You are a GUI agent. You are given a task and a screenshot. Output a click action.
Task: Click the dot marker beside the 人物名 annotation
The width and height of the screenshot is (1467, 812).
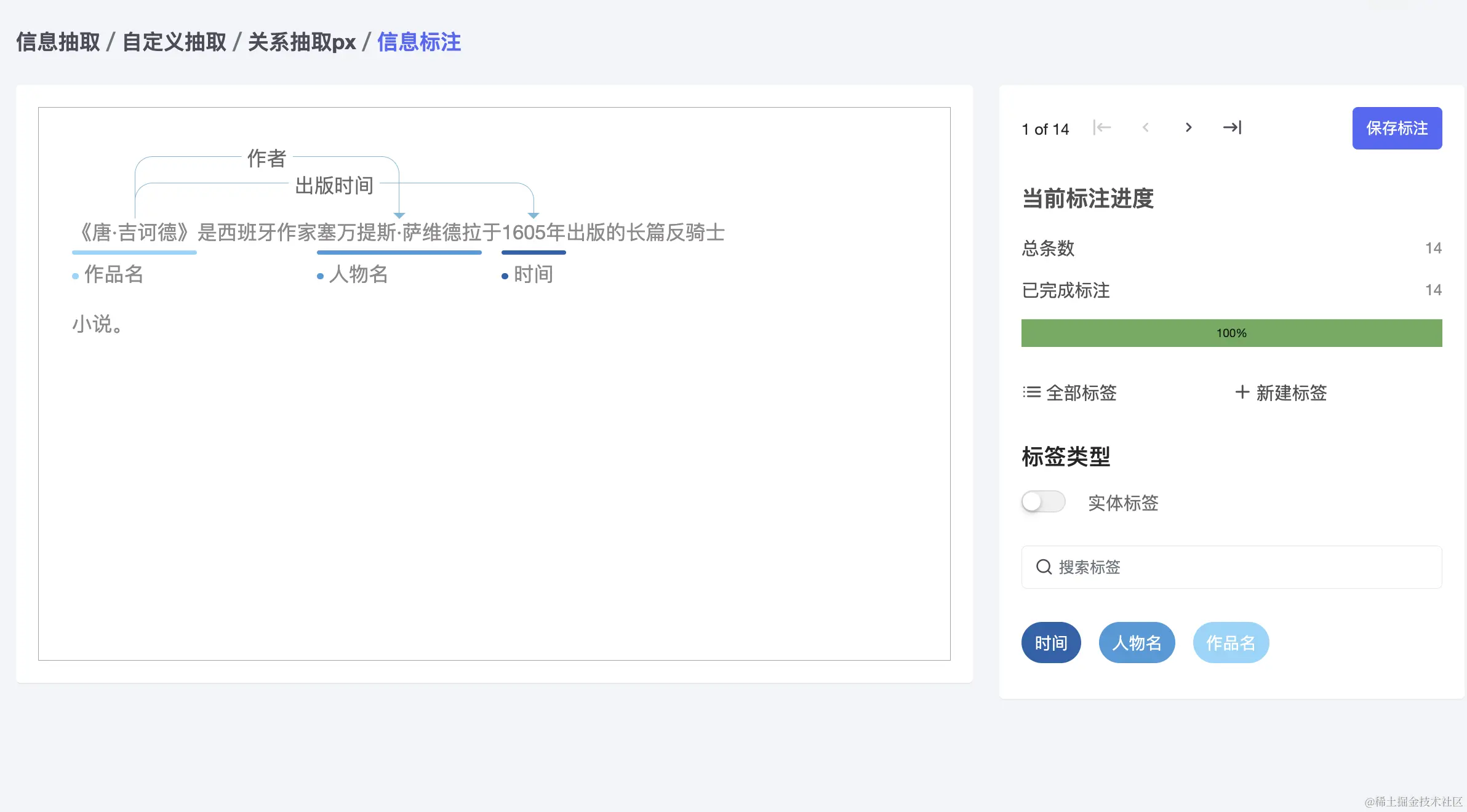[320, 276]
